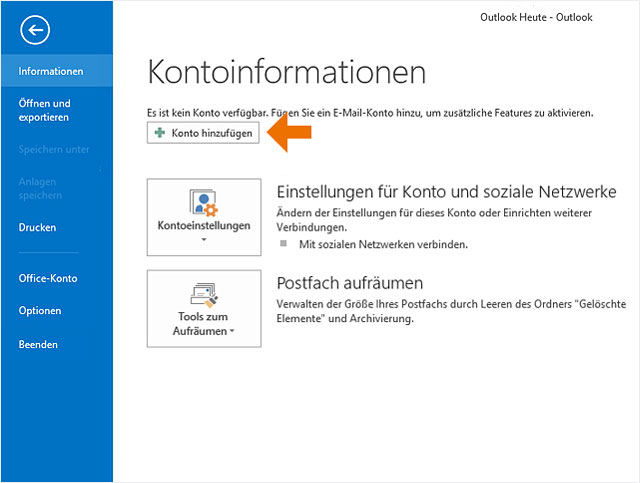Open the Informationen tab
This screenshot has width=640, height=483.
tap(57, 71)
